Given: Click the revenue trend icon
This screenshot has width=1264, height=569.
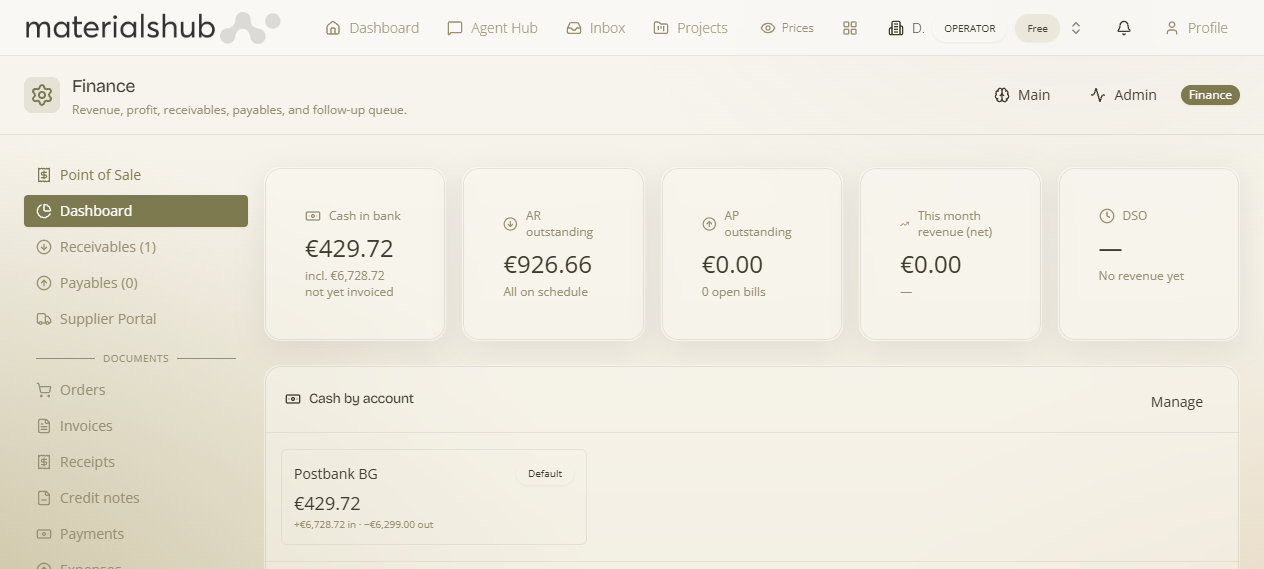Looking at the screenshot, I should 905,224.
